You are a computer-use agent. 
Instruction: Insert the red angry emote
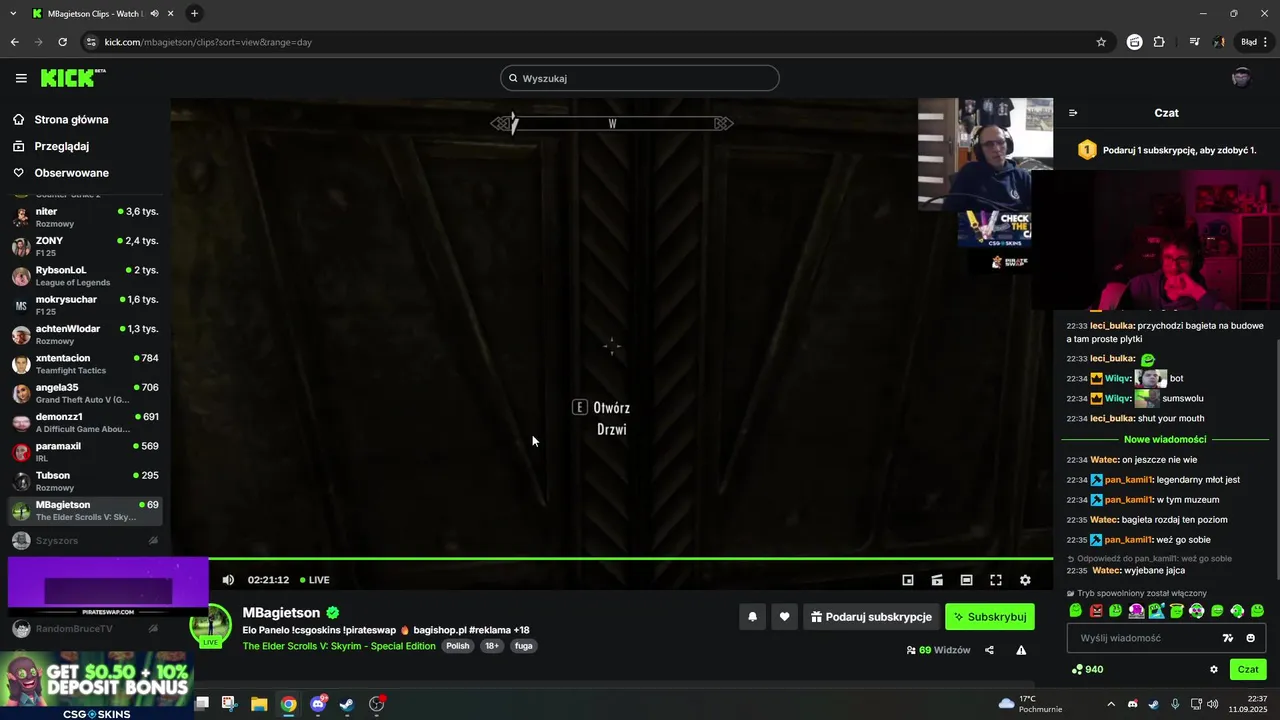click(1096, 611)
